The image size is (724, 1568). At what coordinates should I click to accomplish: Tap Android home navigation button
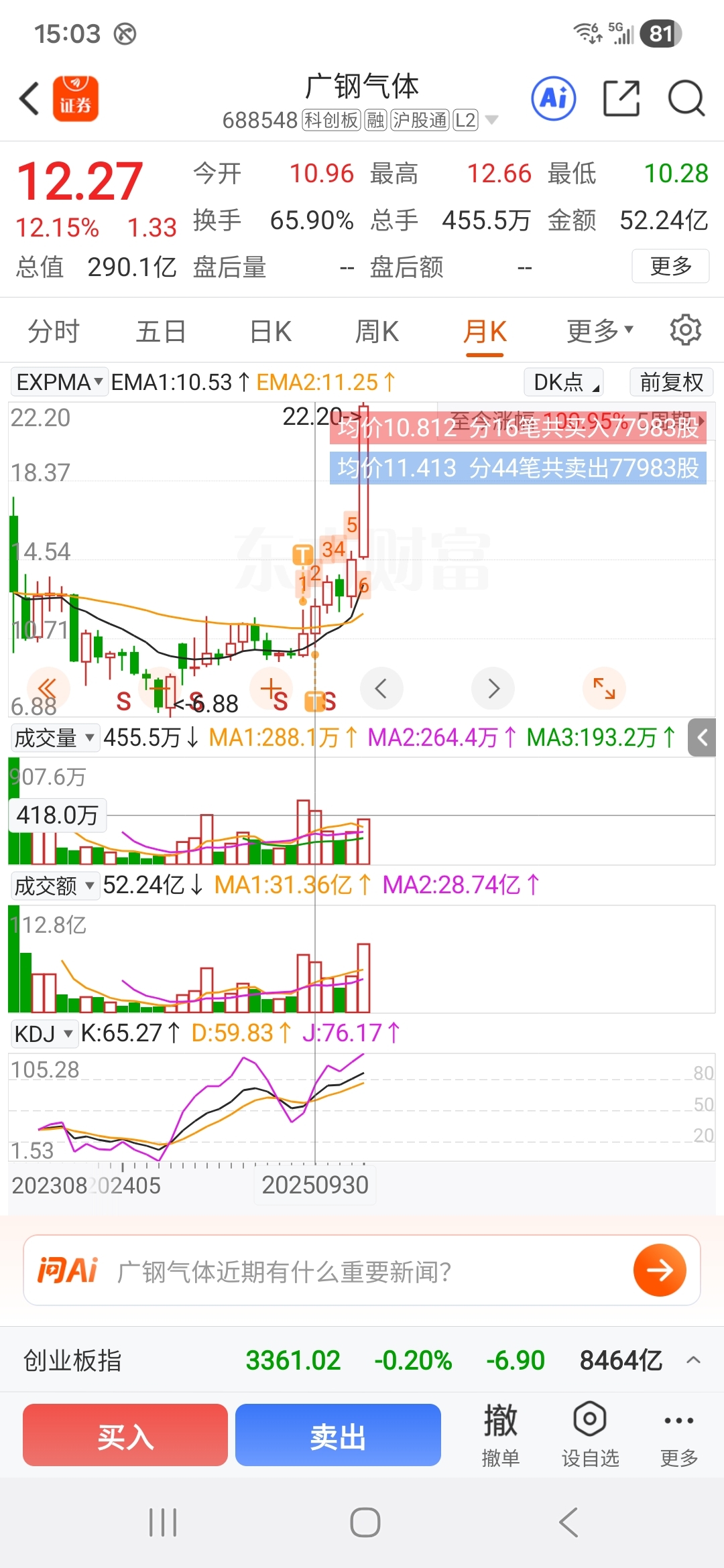(365, 1522)
